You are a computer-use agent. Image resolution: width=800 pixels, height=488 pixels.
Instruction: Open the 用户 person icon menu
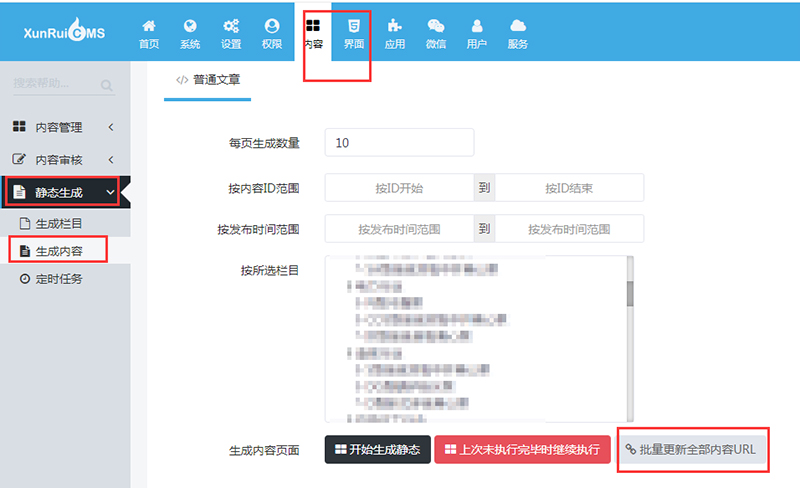[477, 34]
